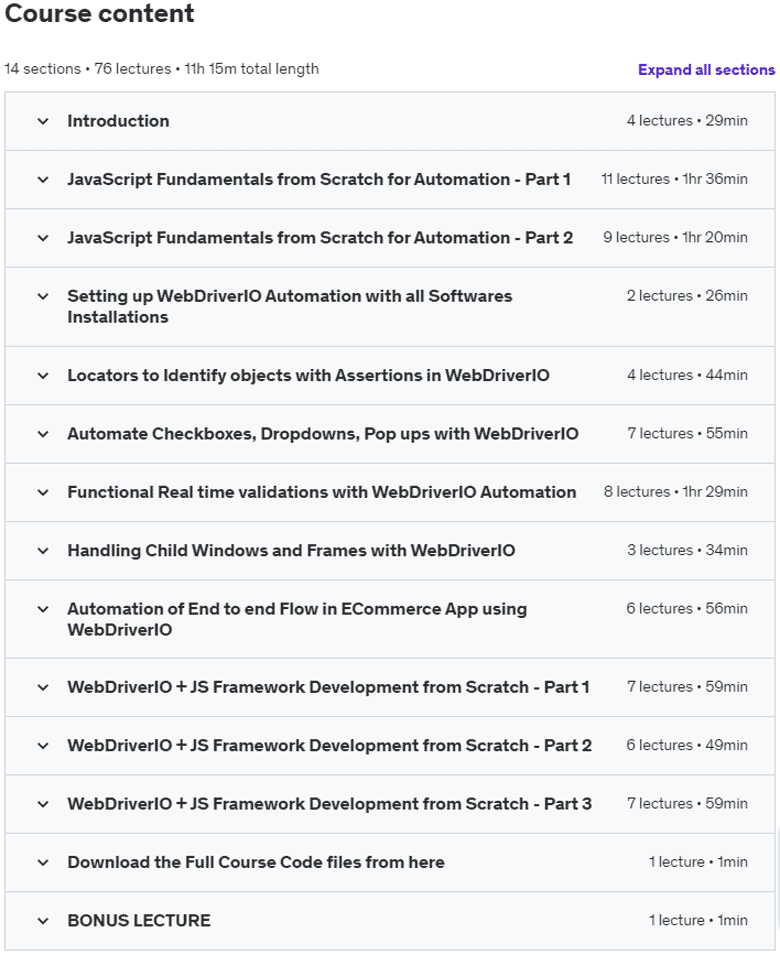Click the '2 lectures • 26min' text
Image resolution: width=780 pixels, height=955 pixels.
[x=687, y=296]
